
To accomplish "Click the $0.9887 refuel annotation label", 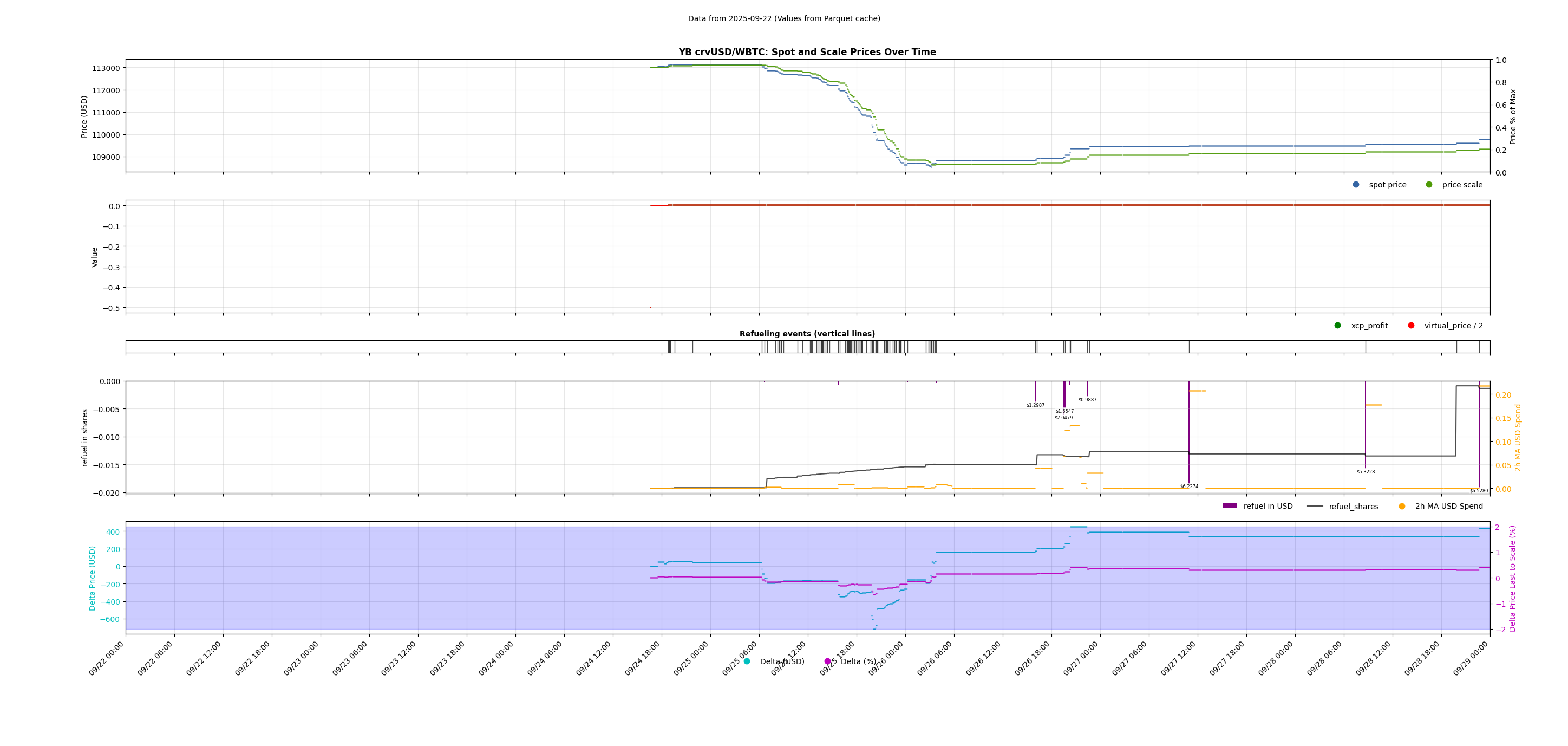I will click(1087, 400).
